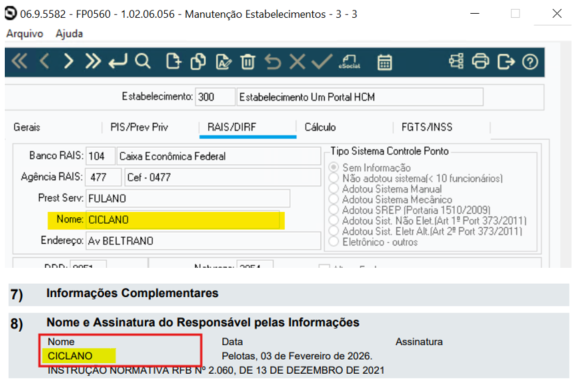Click Banco RAIS code field 104
Viewport: 574px width, 383px height.
click(x=101, y=156)
